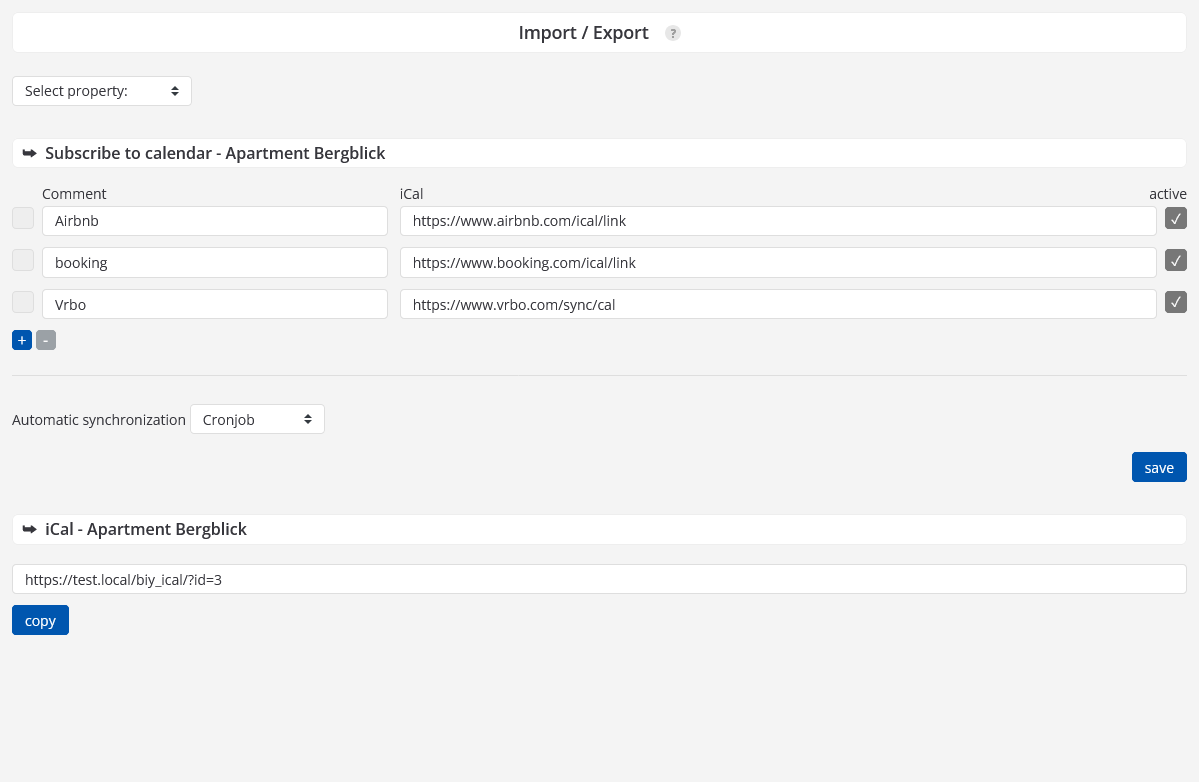Click the plus icon to add row

click(x=22, y=340)
